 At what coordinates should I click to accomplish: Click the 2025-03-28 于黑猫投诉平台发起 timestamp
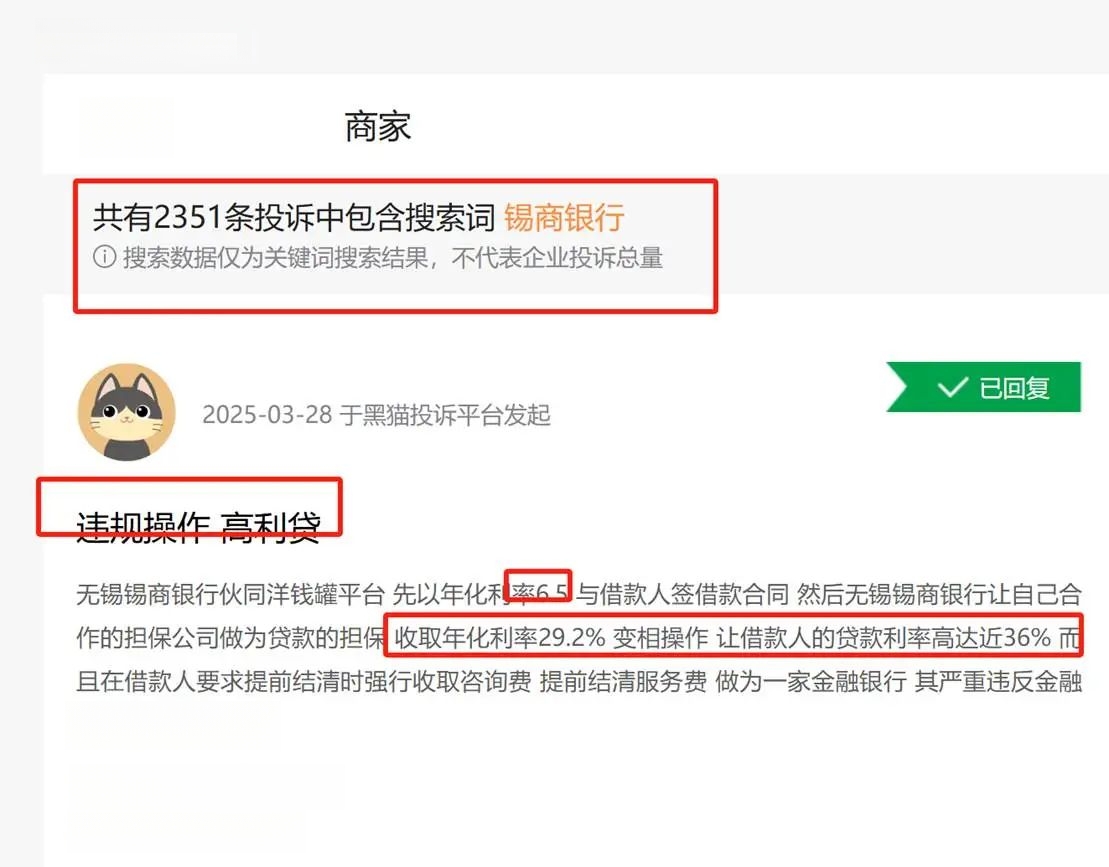tap(376, 414)
